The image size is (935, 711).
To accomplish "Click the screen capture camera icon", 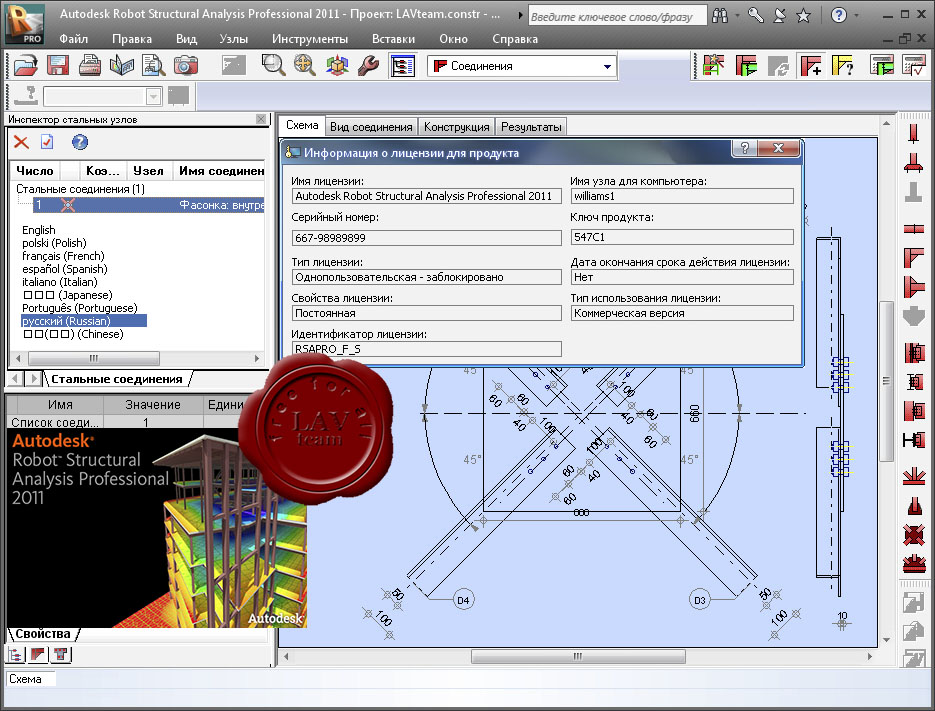I will 185,65.
